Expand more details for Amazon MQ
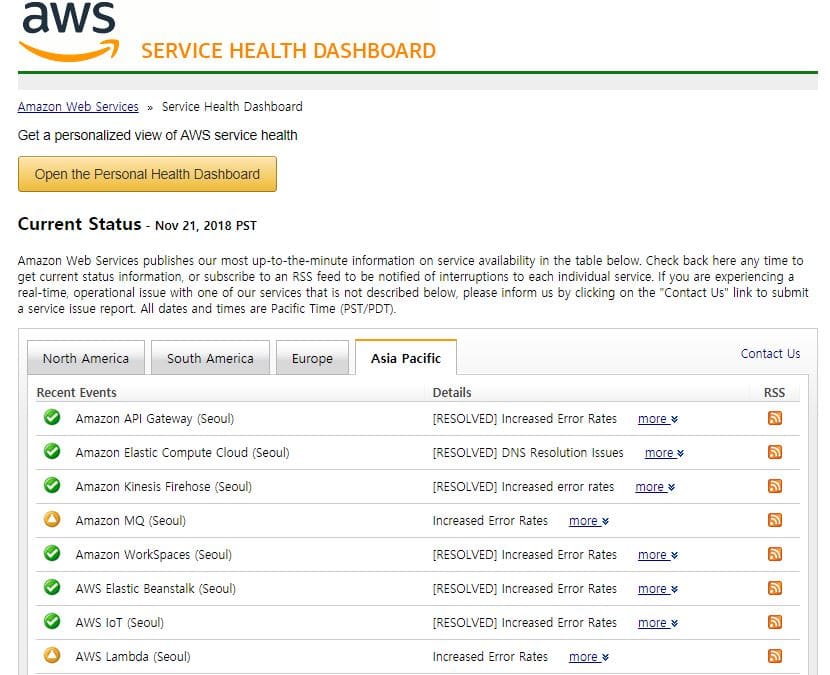830x675 pixels. pyautogui.click(x=589, y=521)
